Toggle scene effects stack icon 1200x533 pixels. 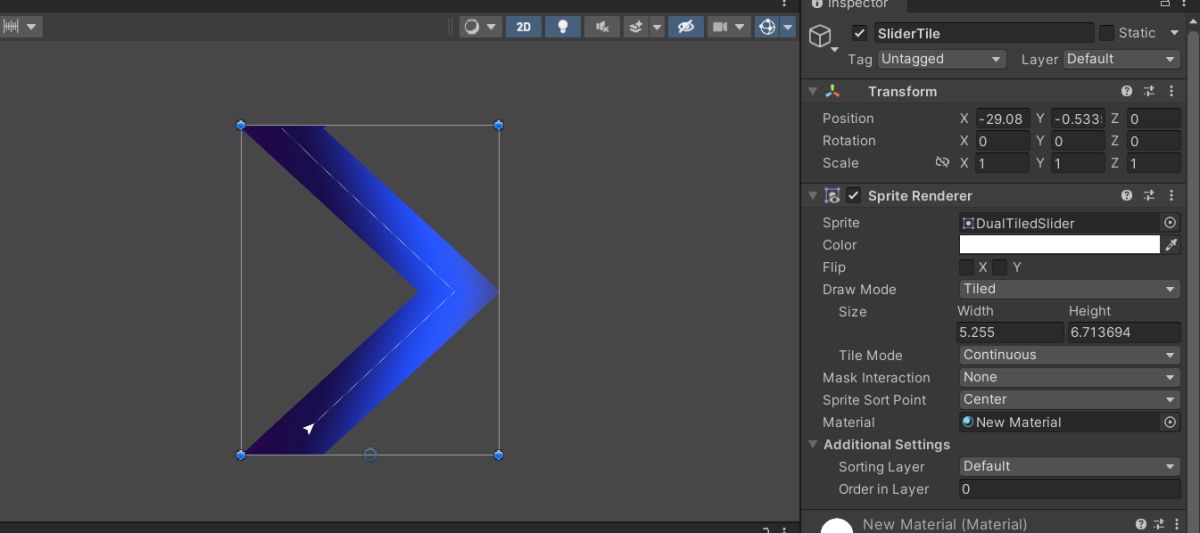pos(636,27)
